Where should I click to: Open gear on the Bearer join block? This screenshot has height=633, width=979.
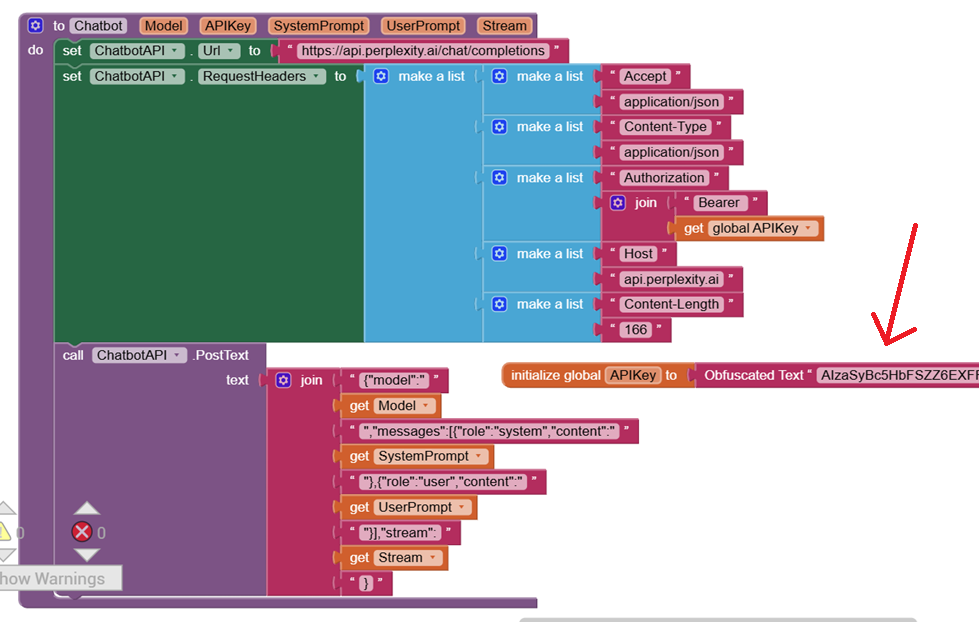617,203
